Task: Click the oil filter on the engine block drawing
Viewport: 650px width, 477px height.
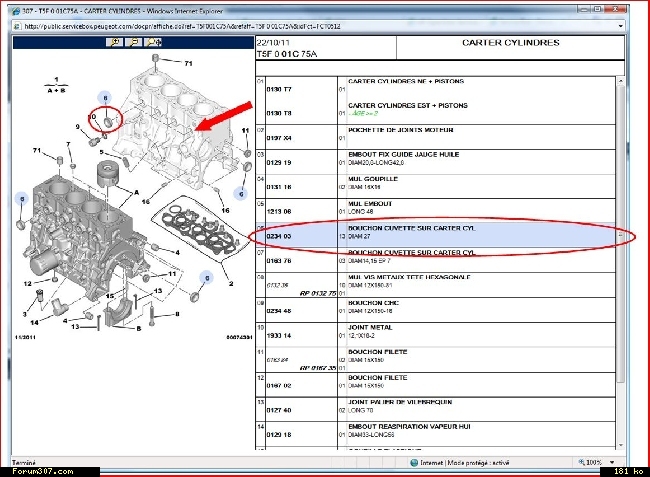Action: point(45,262)
